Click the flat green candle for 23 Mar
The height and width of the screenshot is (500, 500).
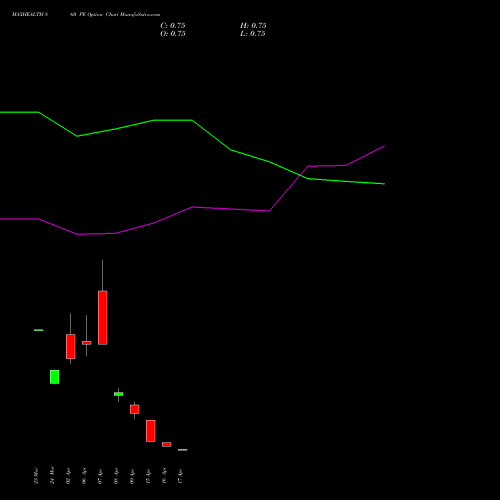tap(39, 330)
